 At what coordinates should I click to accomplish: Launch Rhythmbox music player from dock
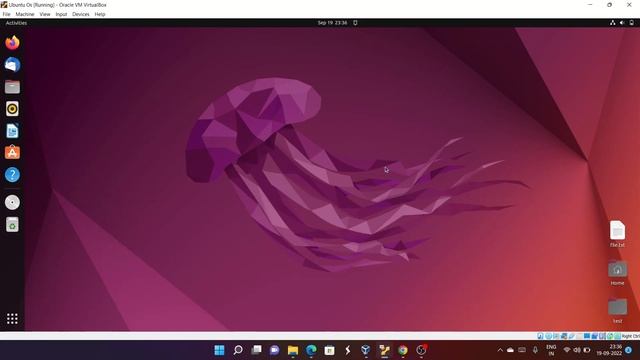tap(12, 109)
